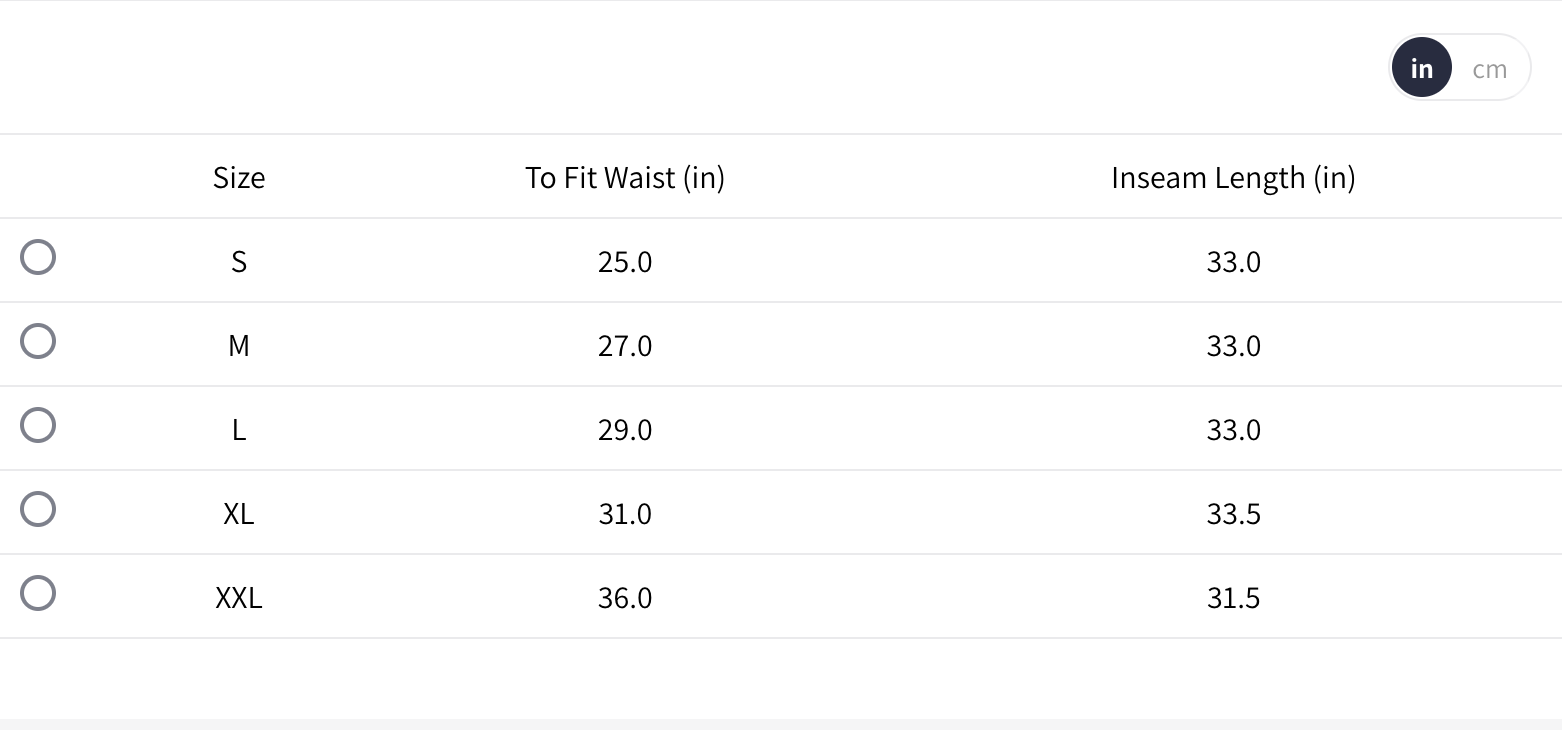Click the L size label

pyautogui.click(x=239, y=430)
